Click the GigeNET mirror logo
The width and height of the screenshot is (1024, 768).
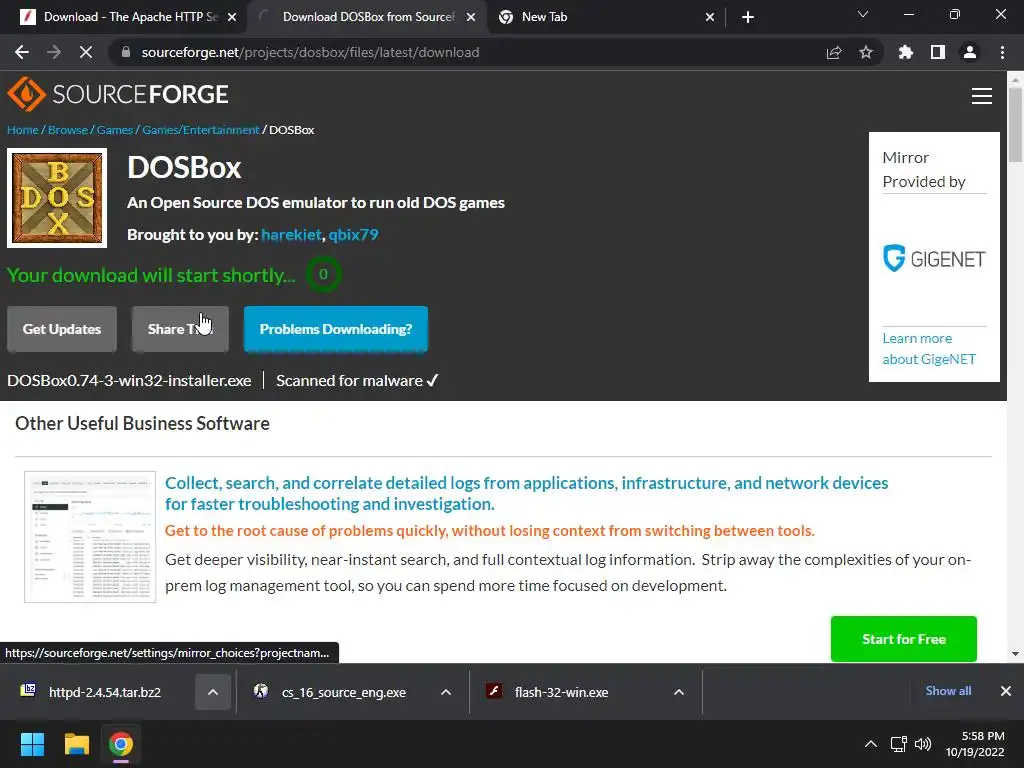click(934, 259)
